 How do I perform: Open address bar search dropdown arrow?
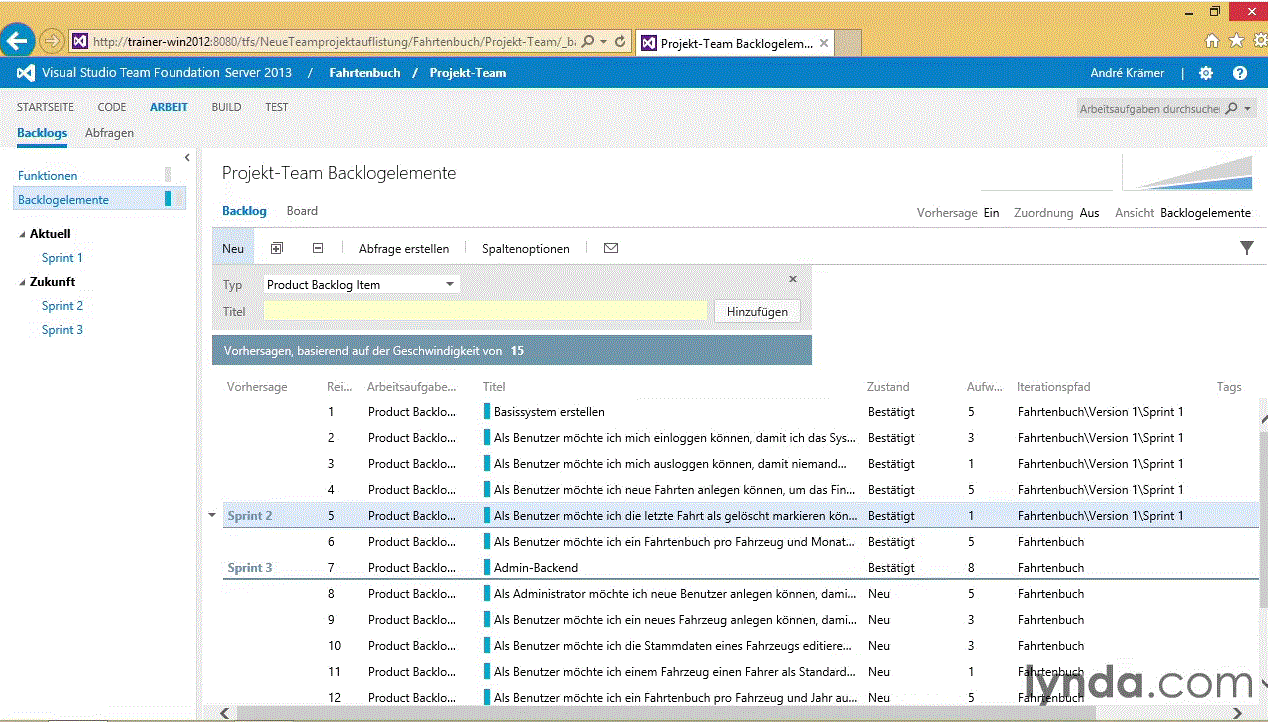pyautogui.click(x=603, y=42)
